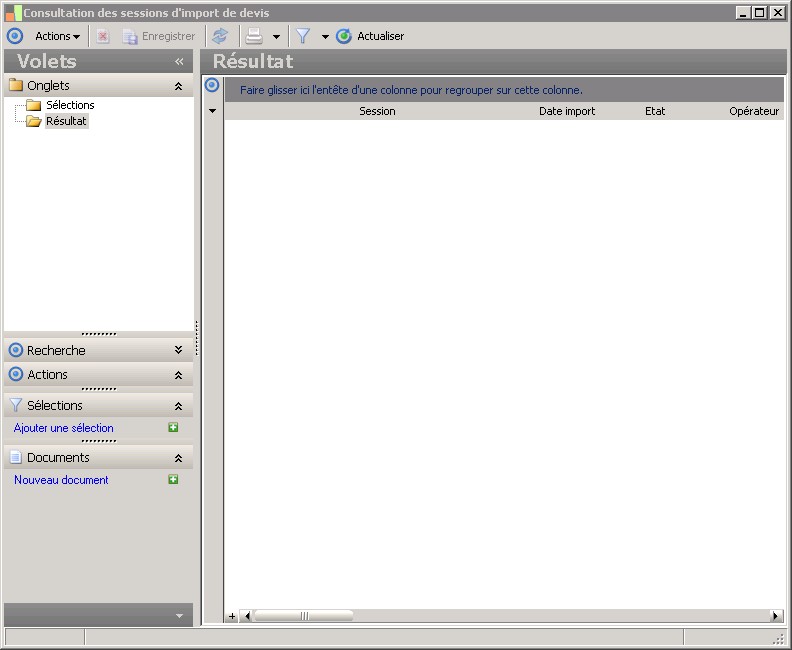Screen dimensions: 792x650
Task: Collapse the Onglets panel section
Action: [x=178, y=86]
